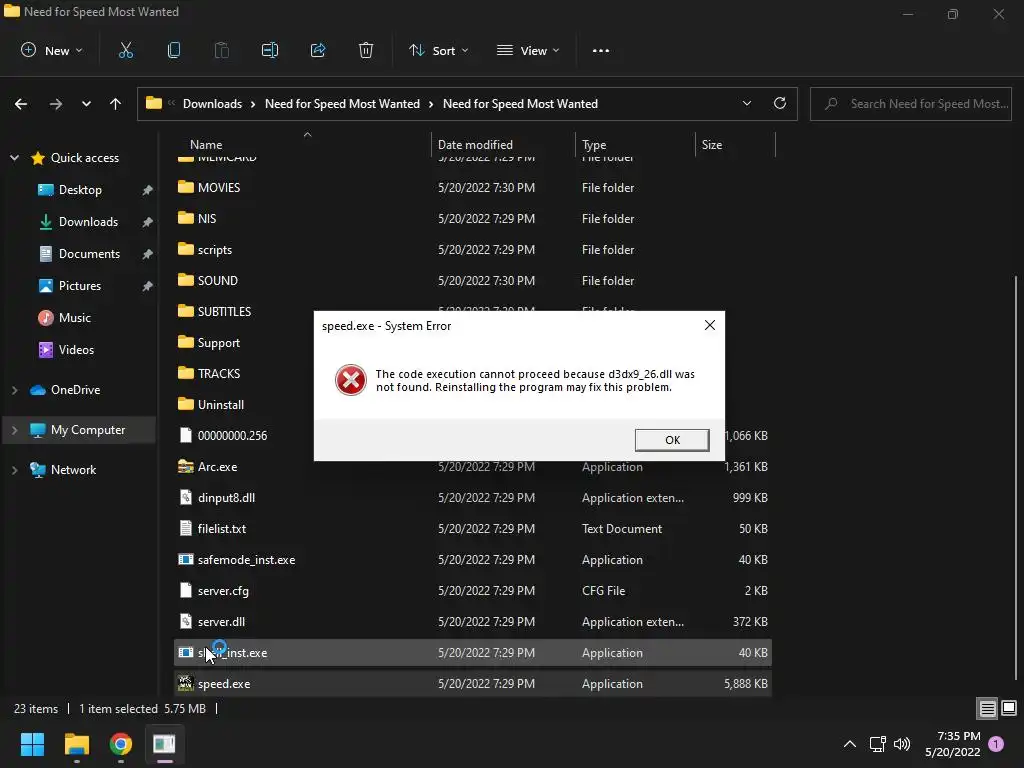1024x768 pixels.
Task: Open Google Chrome from taskbar
Action: click(121, 744)
